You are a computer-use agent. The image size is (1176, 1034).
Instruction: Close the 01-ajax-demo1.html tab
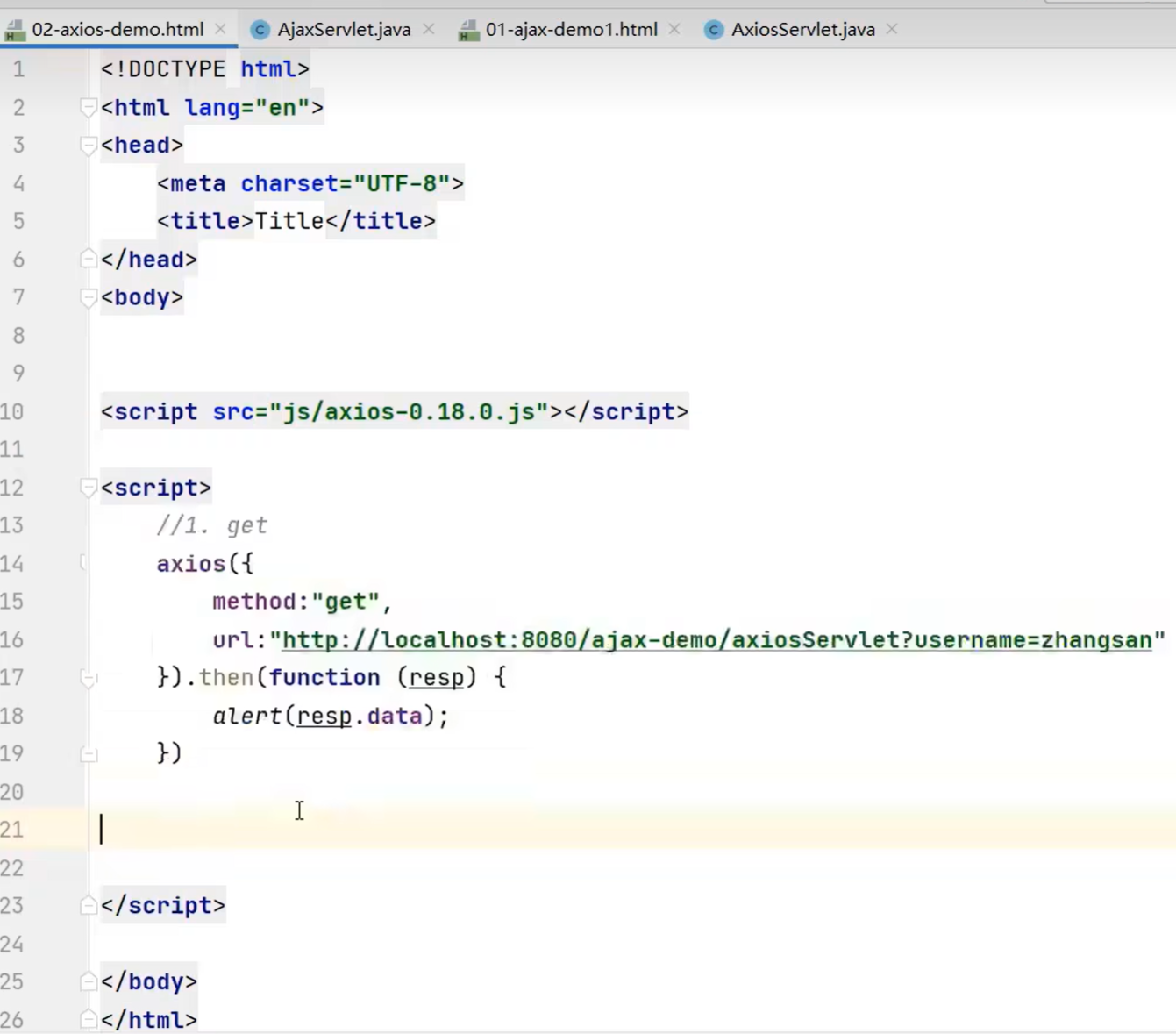point(674,29)
